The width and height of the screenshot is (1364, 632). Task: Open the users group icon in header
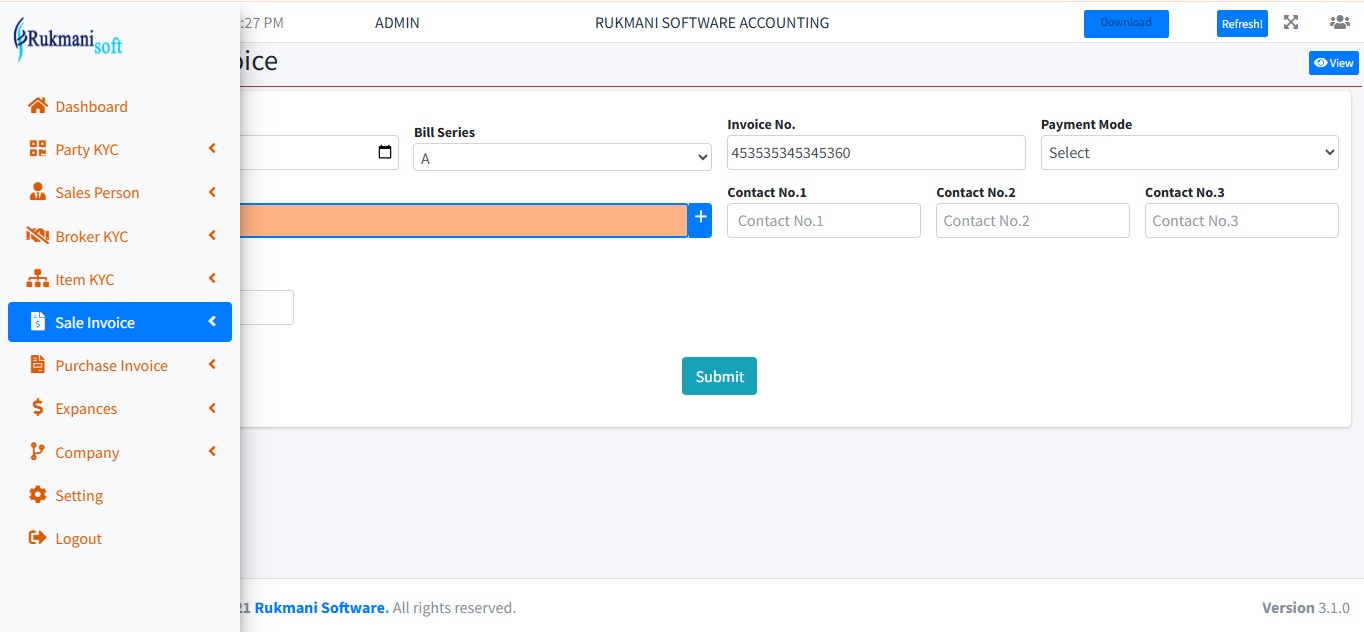[1339, 22]
